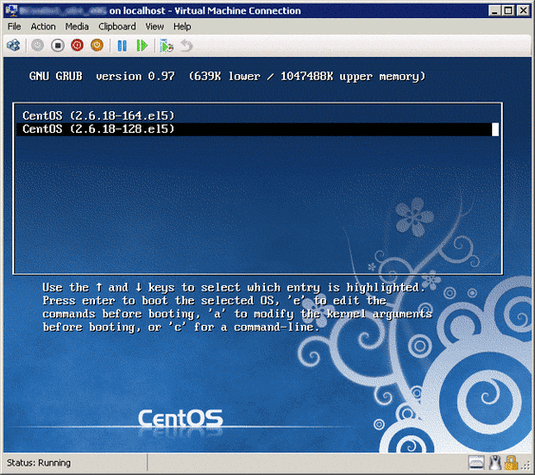535x475 pixels.
Task: Pause the running virtual machine
Action: 122,45
